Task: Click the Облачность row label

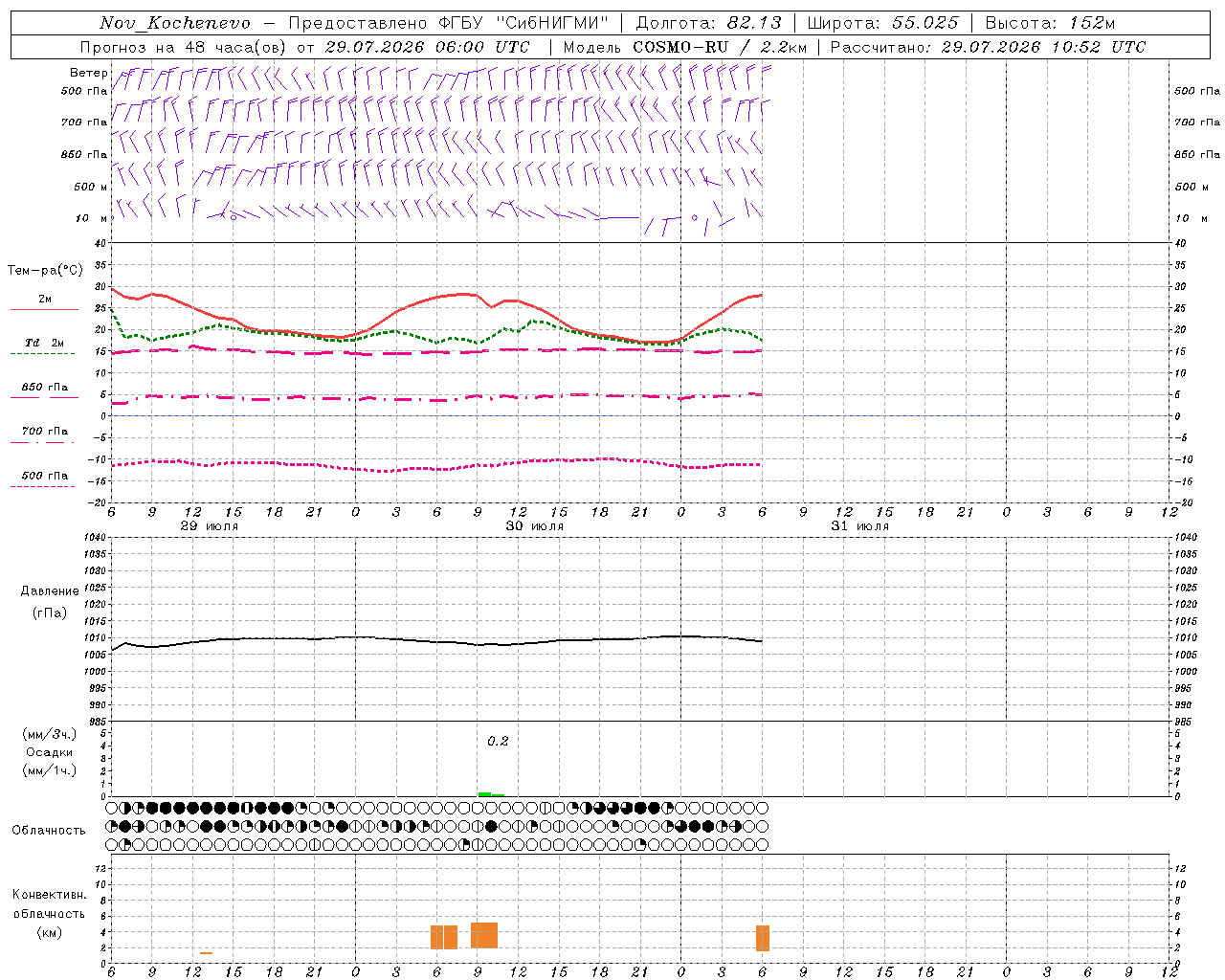Action: (x=49, y=830)
